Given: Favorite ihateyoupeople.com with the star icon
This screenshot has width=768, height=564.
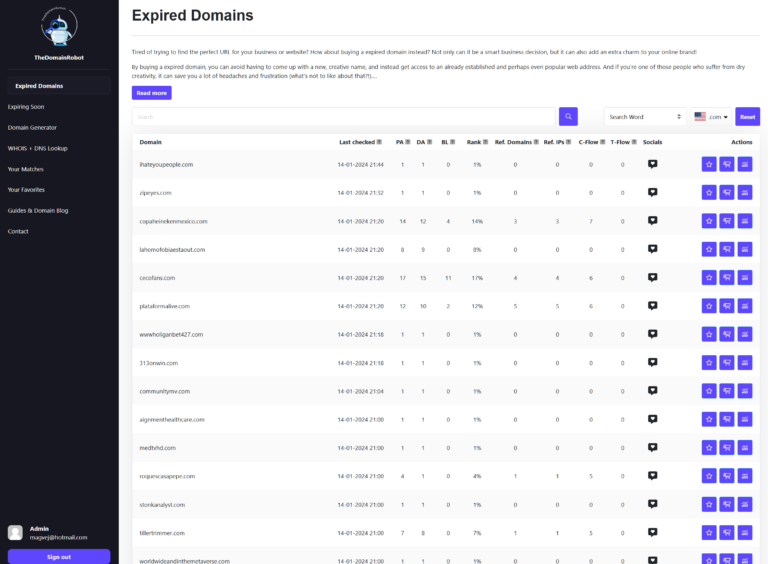Looking at the screenshot, I should [709, 164].
